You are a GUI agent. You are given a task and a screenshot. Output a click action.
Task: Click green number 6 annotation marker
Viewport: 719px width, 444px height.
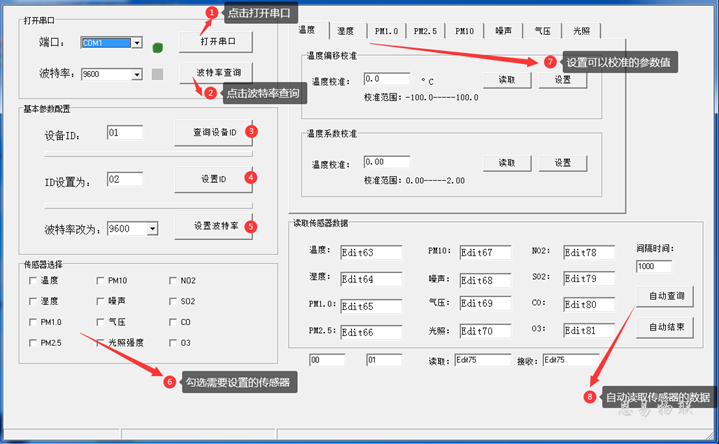[x=170, y=382]
